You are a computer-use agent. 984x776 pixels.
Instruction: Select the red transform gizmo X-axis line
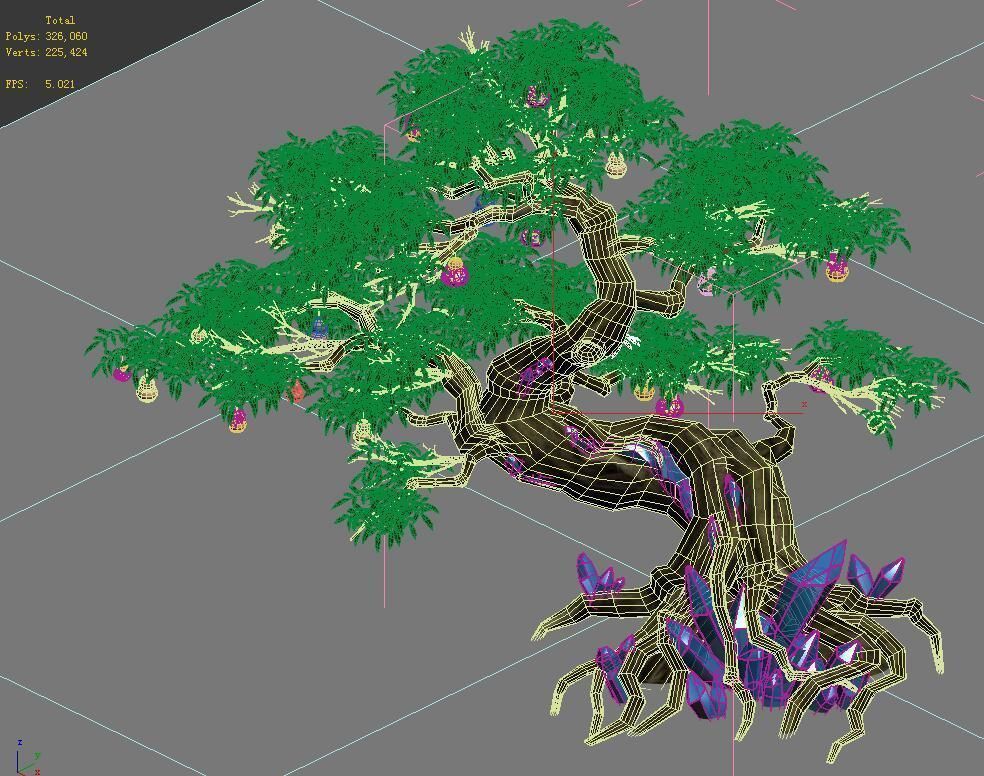(678, 413)
